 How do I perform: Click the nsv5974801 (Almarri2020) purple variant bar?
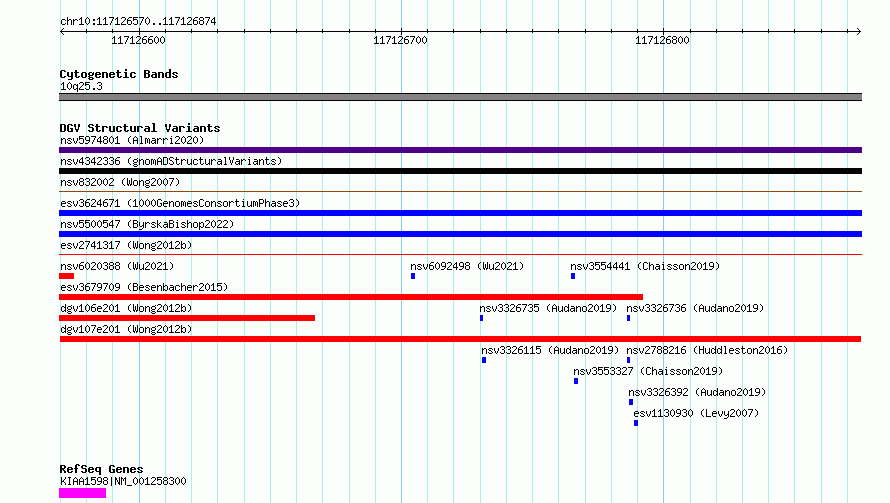point(460,150)
